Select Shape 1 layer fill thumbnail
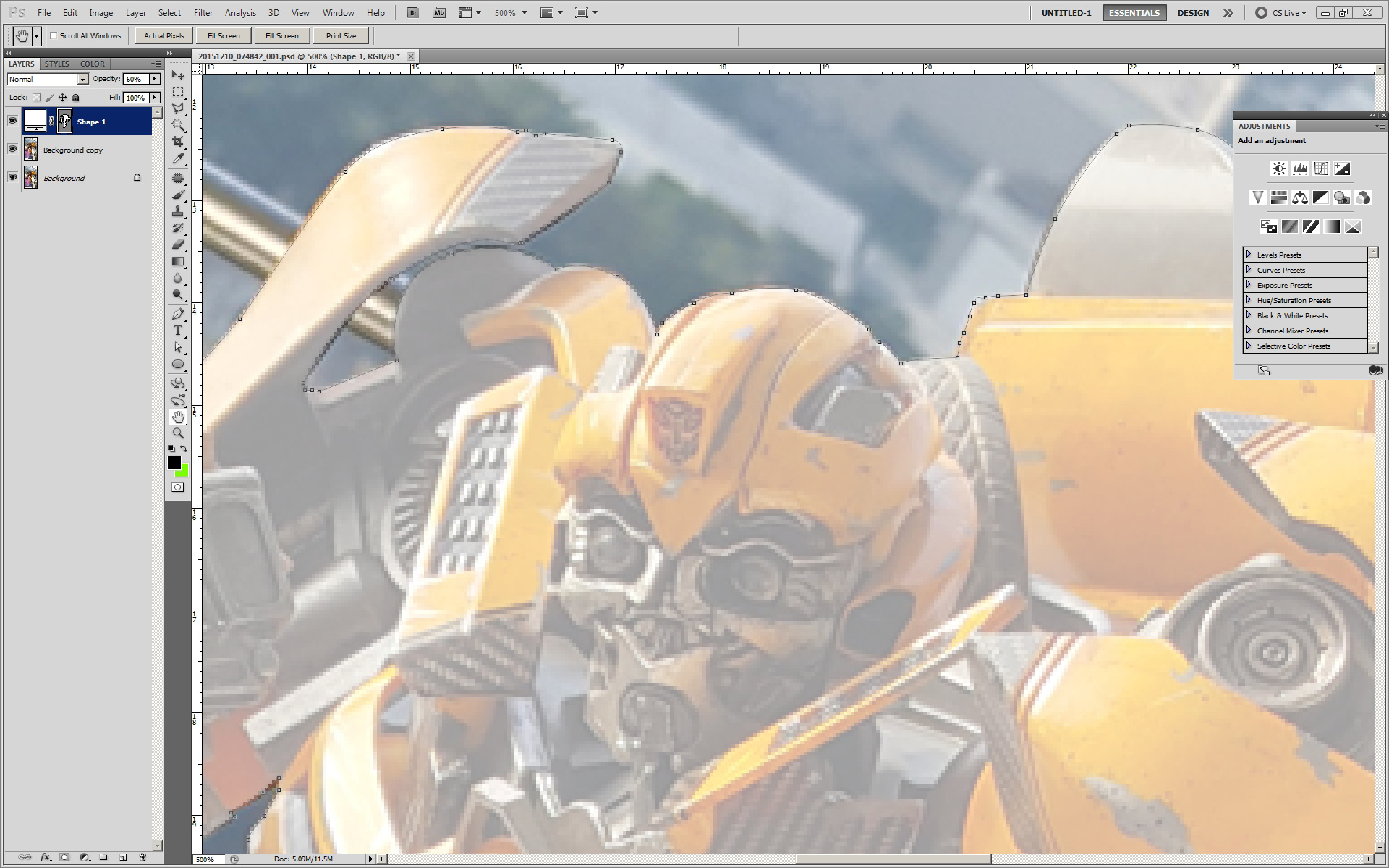1389x868 pixels. tap(35, 121)
